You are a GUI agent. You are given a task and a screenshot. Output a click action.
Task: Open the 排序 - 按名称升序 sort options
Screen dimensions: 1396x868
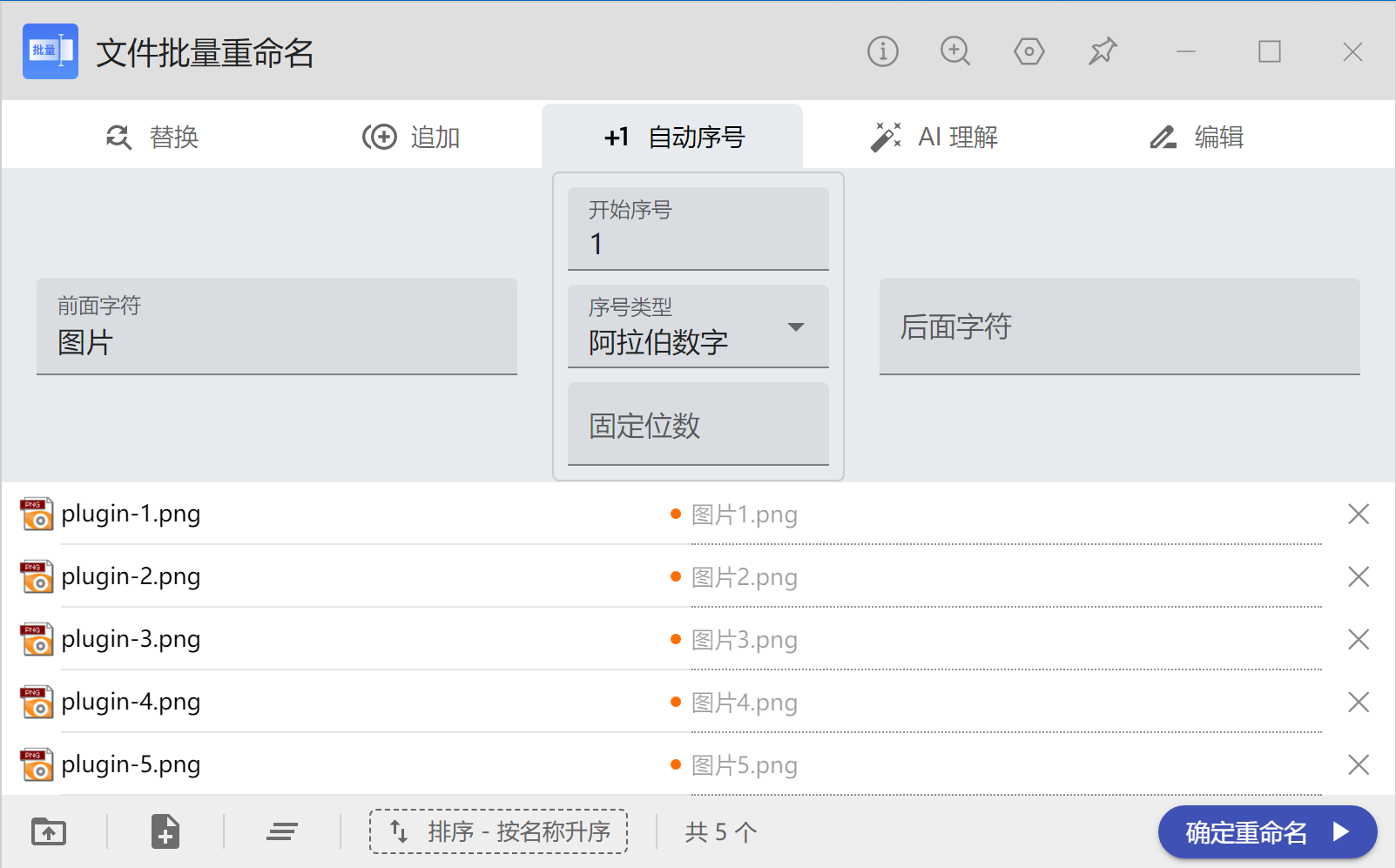coord(498,831)
